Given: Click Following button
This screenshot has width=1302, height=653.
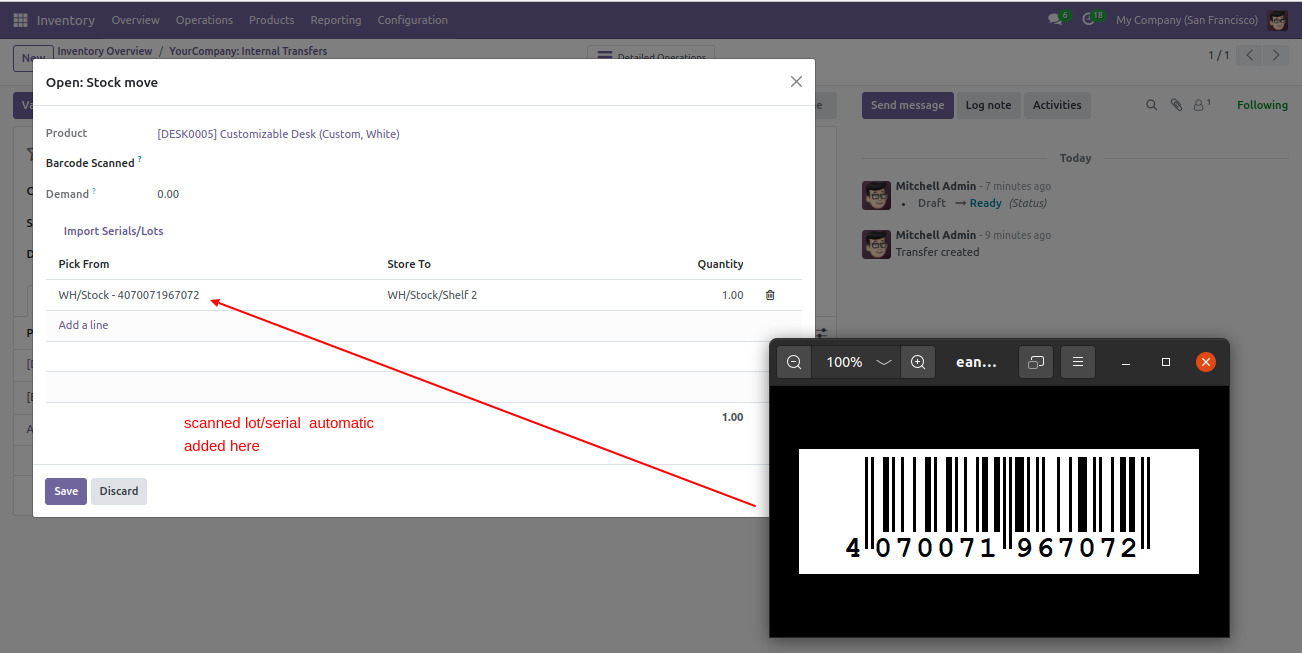Looking at the screenshot, I should (x=1262, y=105).
